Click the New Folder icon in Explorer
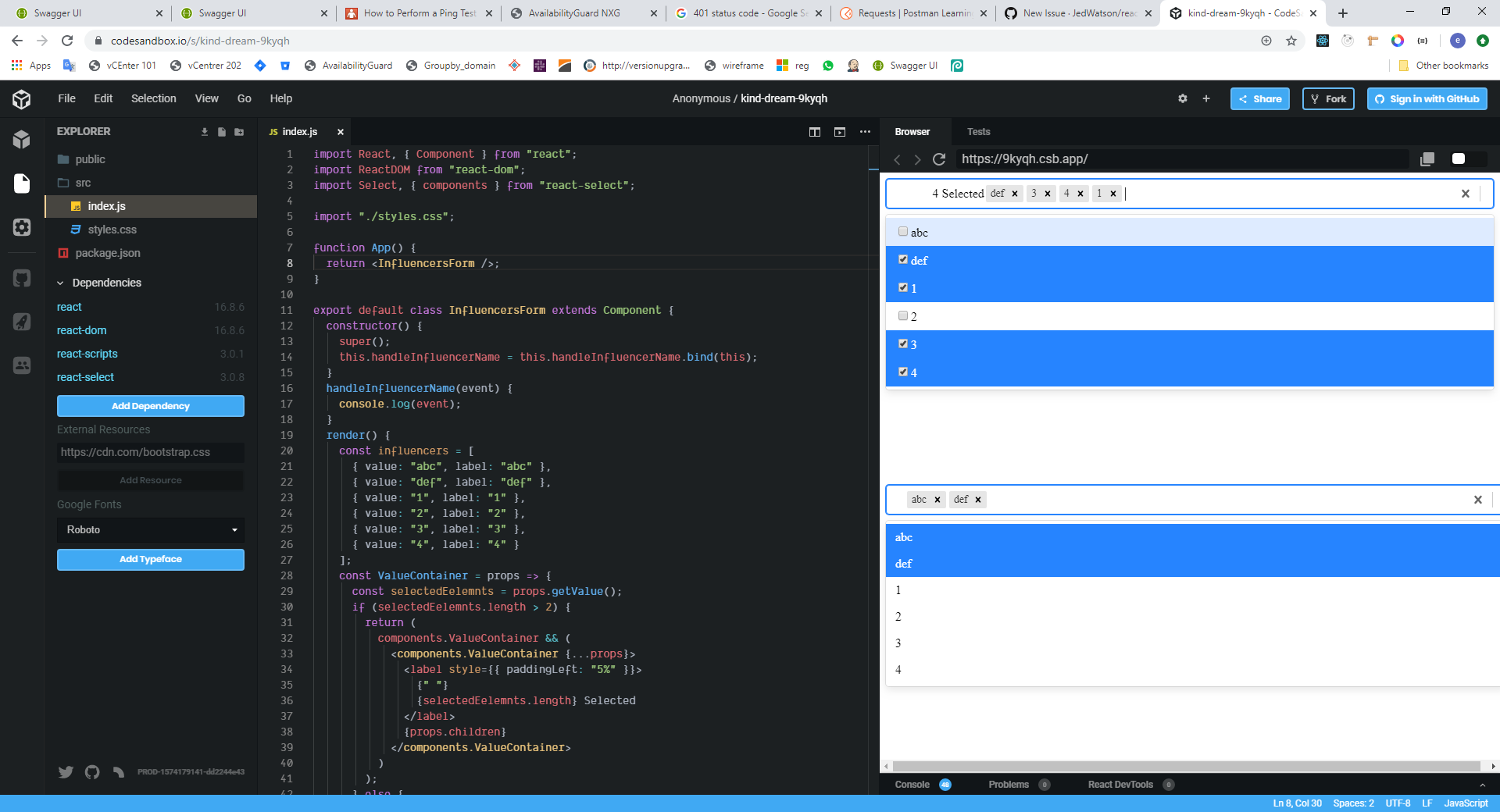Image resolution: width=1500 pixels, height=812 pixels. 239,132
